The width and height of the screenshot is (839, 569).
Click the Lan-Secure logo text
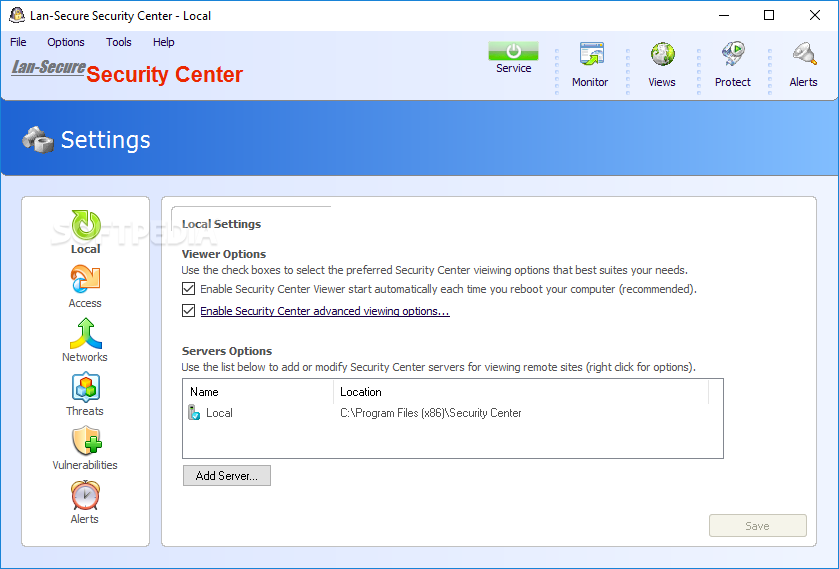point(49,67)
